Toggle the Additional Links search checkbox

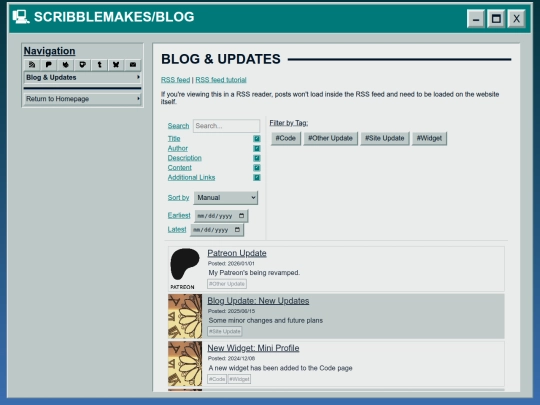(257, 177)
